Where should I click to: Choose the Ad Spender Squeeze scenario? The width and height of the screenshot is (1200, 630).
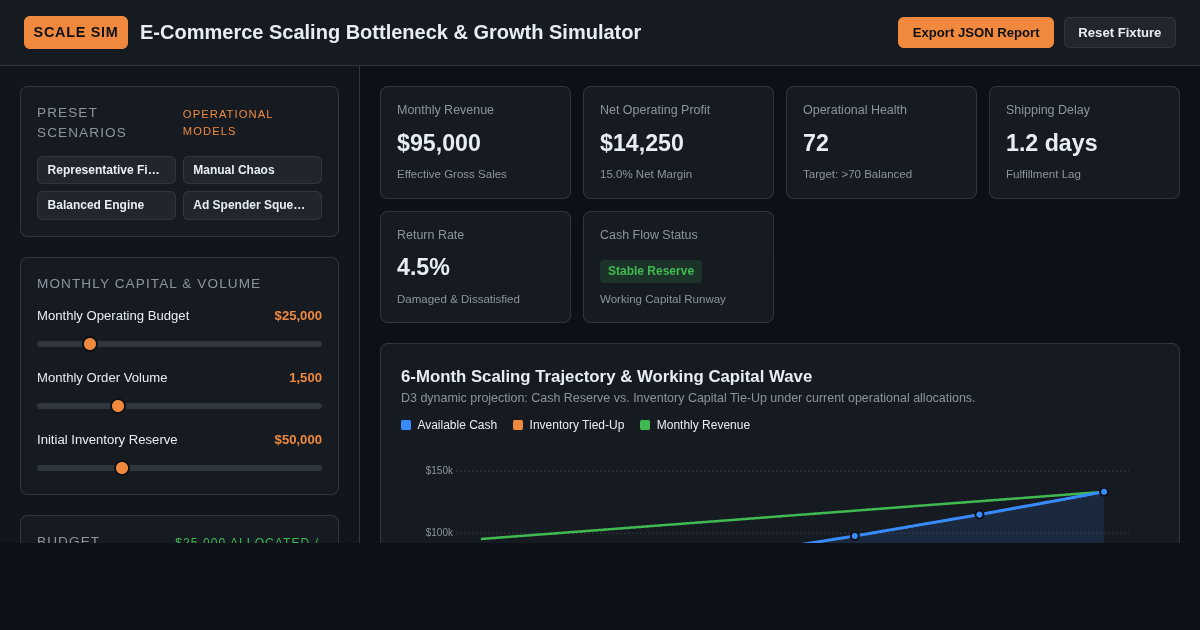point(252,205)
